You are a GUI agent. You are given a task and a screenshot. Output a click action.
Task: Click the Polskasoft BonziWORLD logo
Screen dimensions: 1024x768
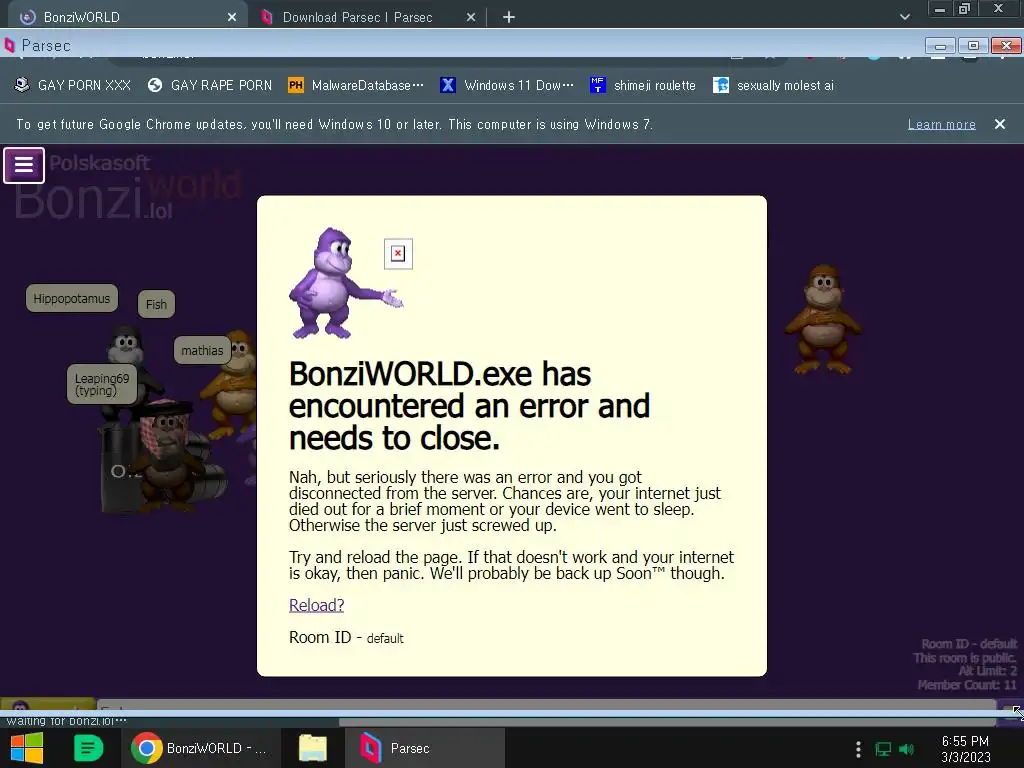tap(128, 187)
